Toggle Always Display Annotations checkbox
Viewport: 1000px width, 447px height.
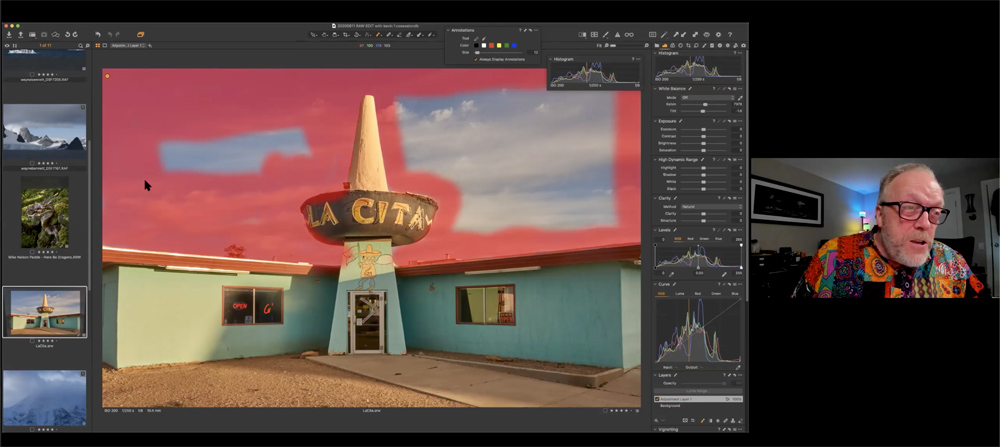pyautogui.click(x=477, y=59)
